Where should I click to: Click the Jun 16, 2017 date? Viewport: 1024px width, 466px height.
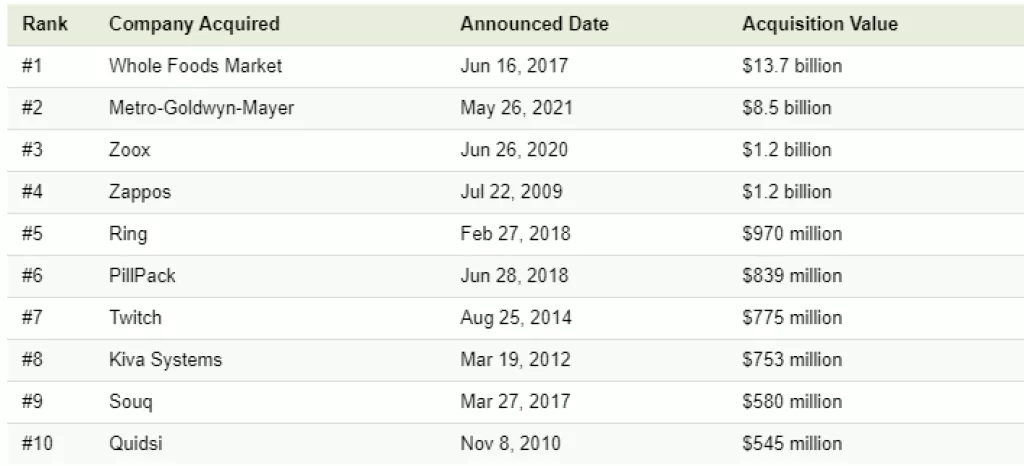(514, 66)
